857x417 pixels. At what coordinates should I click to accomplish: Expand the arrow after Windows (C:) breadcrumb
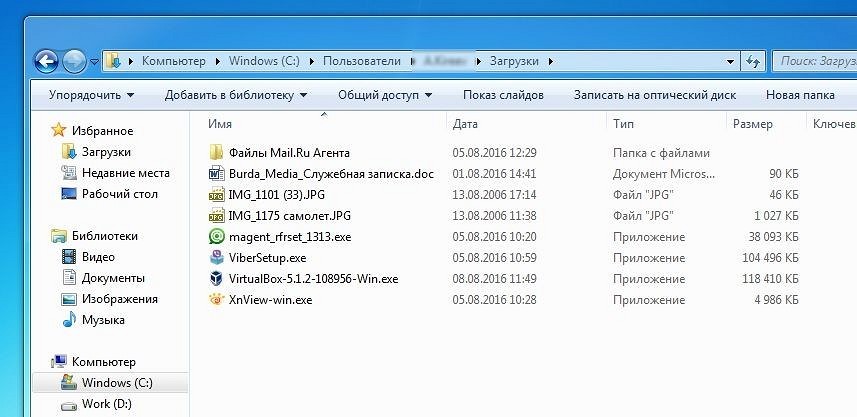312,62
